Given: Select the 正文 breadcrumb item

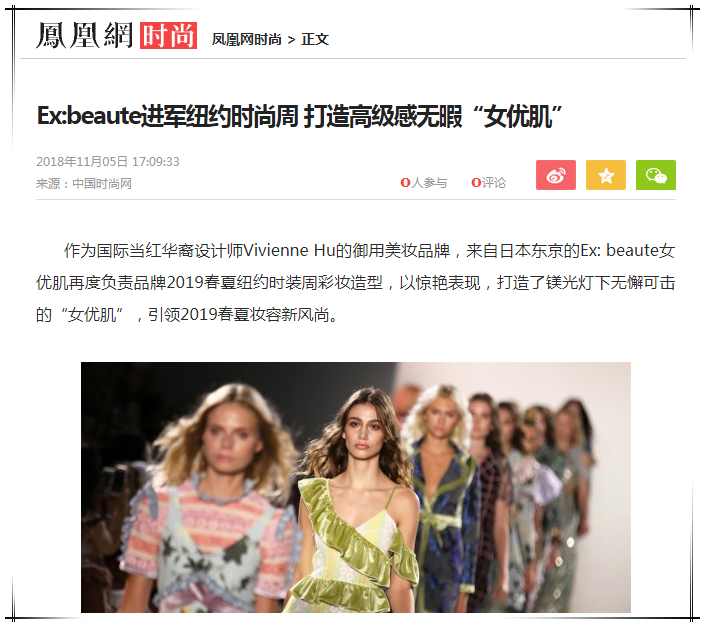Looking at the screenshot, I should click(315, 40).
